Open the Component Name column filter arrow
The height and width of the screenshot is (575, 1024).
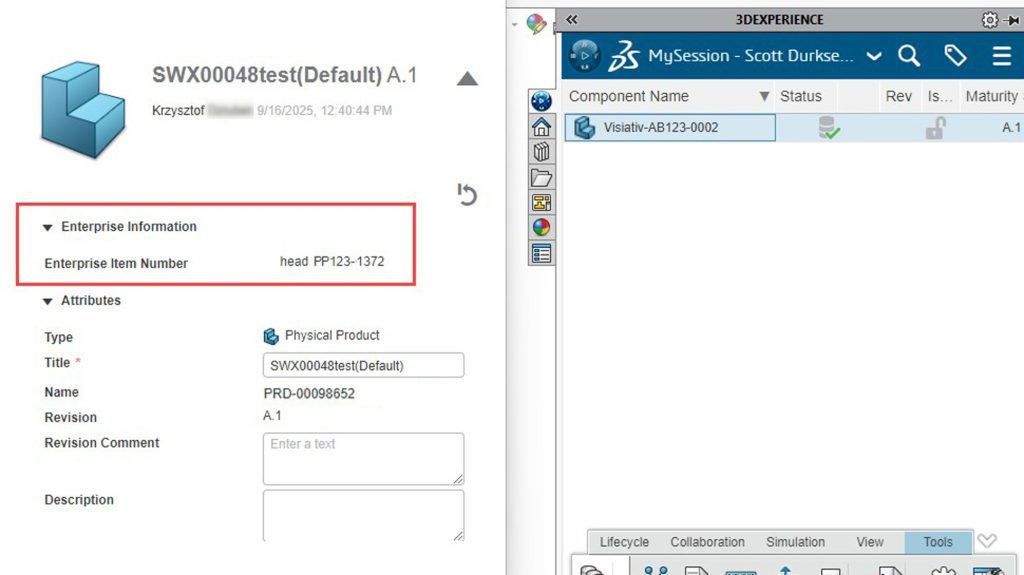pyautogui.click(x=764, y=97)
